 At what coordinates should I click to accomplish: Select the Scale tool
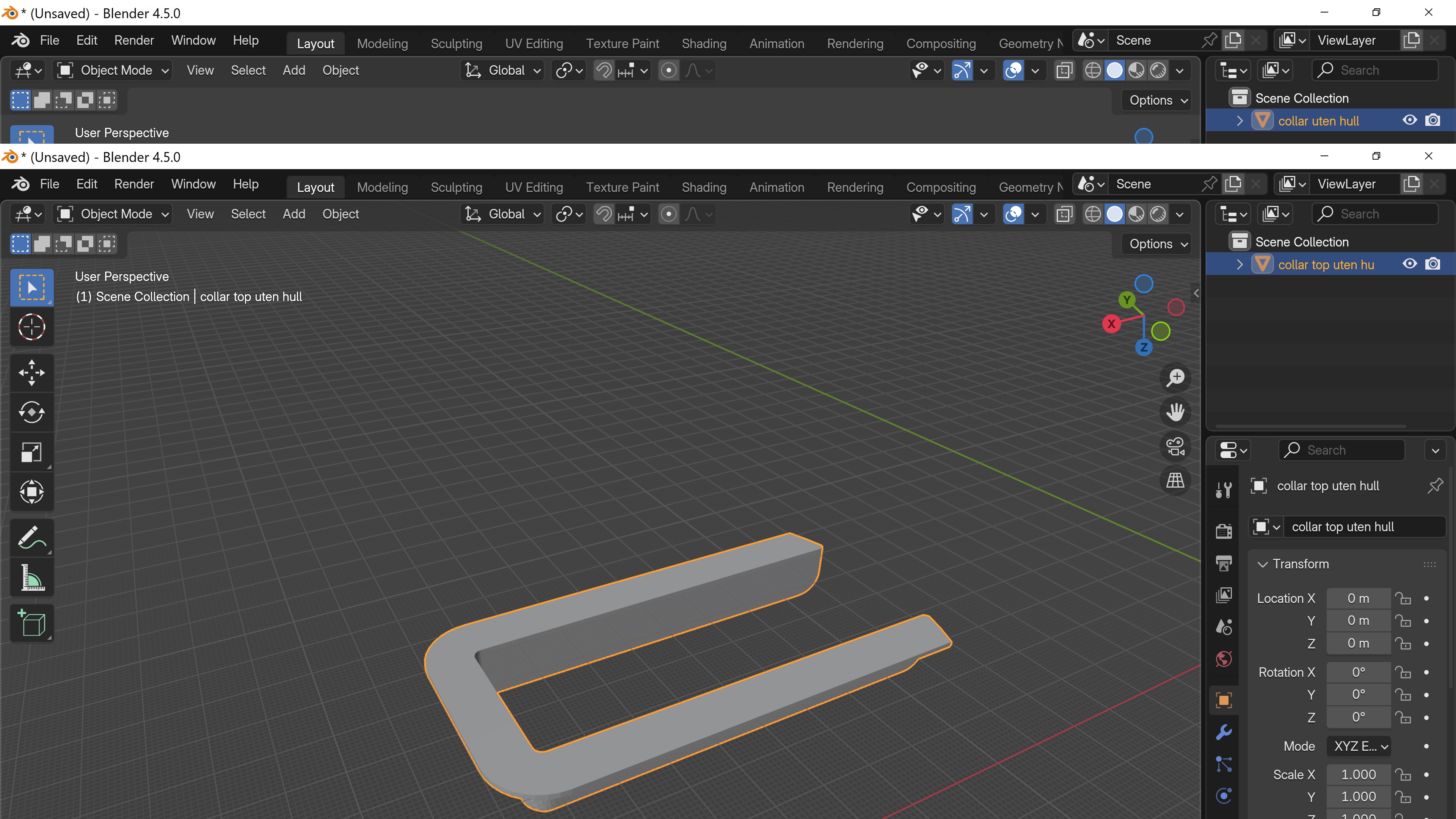(x=31, y=452)
